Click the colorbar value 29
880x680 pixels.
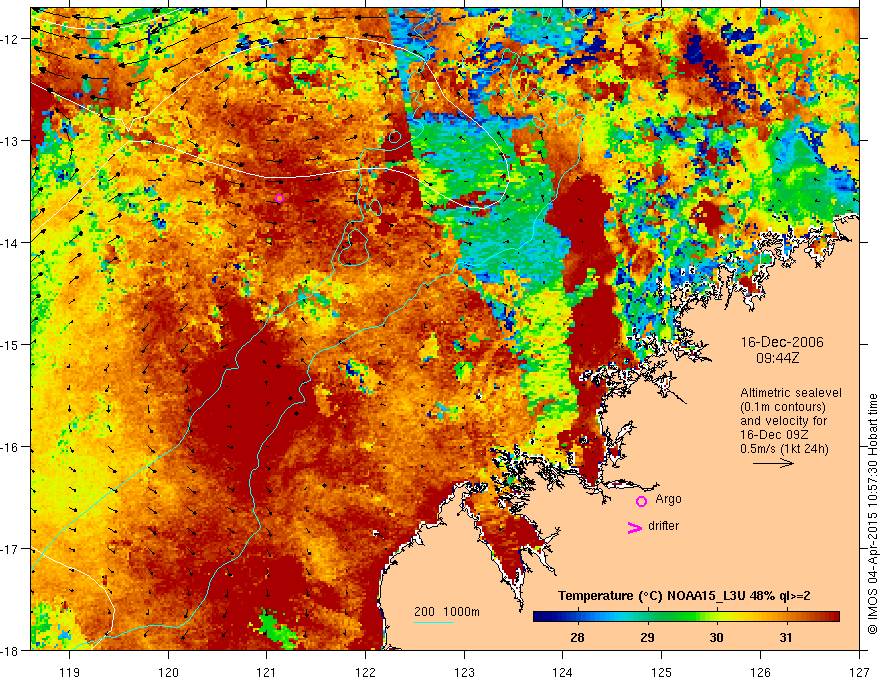pyautogui.click(x=647, y=637)
